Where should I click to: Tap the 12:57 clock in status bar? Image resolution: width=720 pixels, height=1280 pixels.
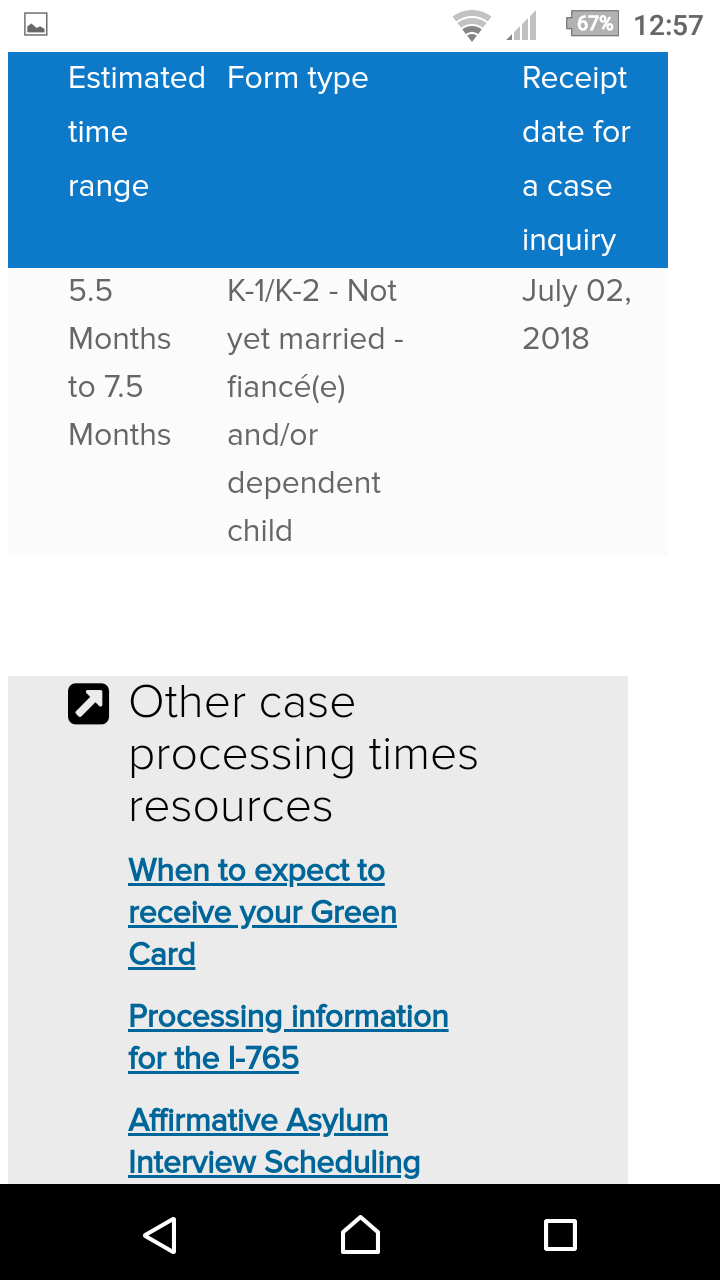point(668,25)
